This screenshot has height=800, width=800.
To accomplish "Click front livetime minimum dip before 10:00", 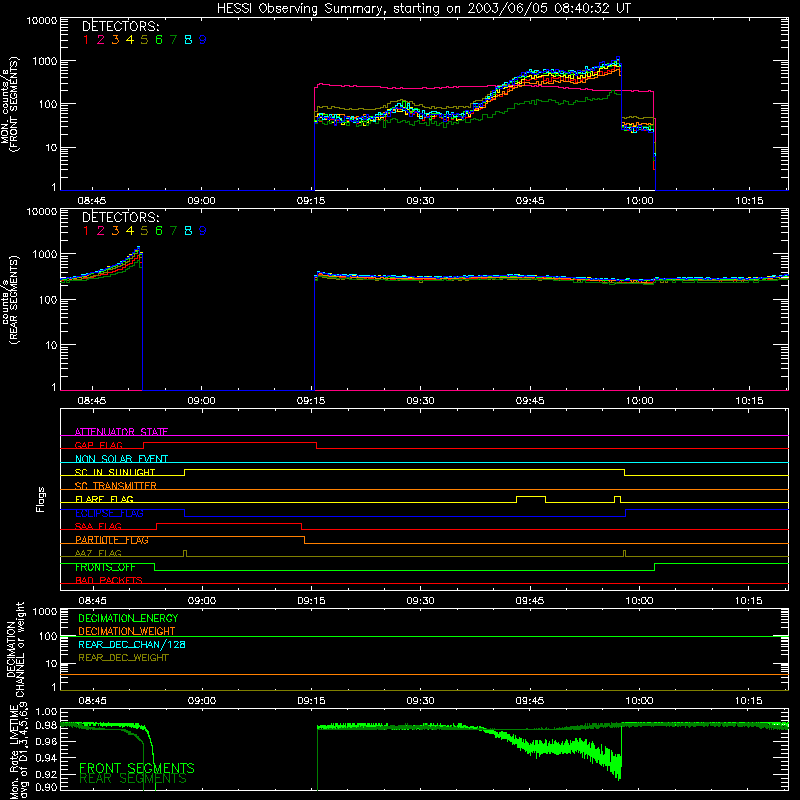I will [x=619, y=778].
